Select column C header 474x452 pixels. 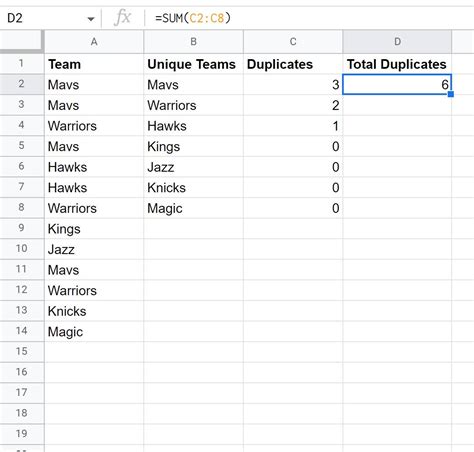point(293,42)
